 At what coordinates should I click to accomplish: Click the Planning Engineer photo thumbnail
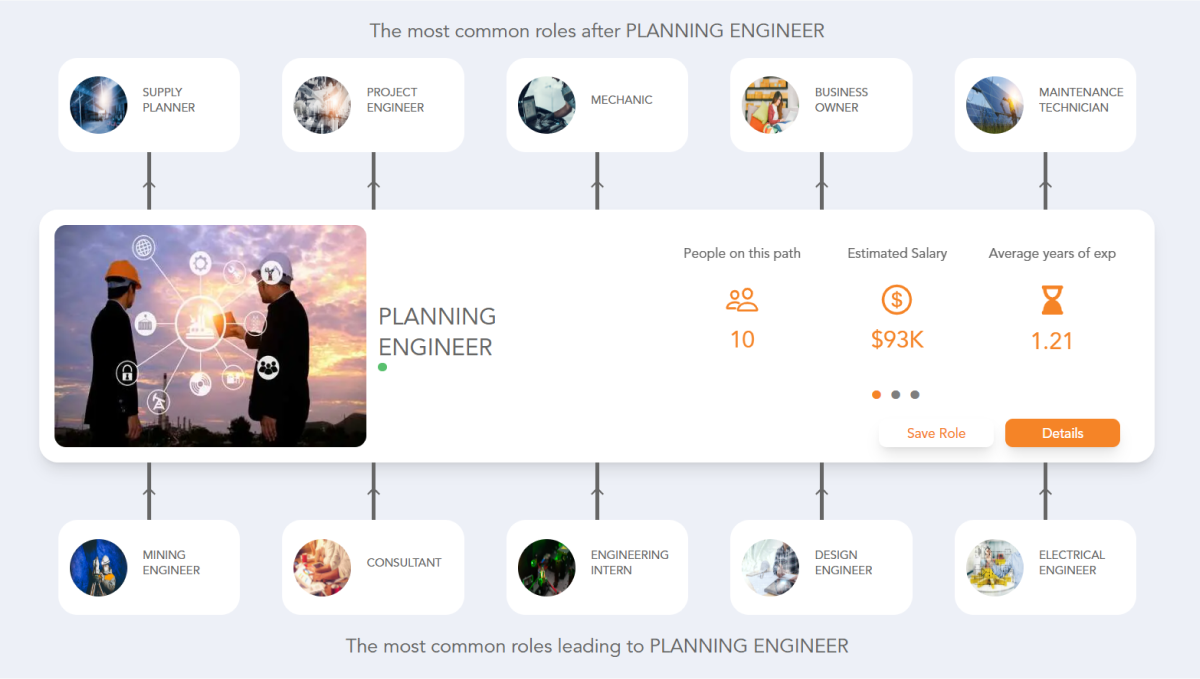coord(210,335)
